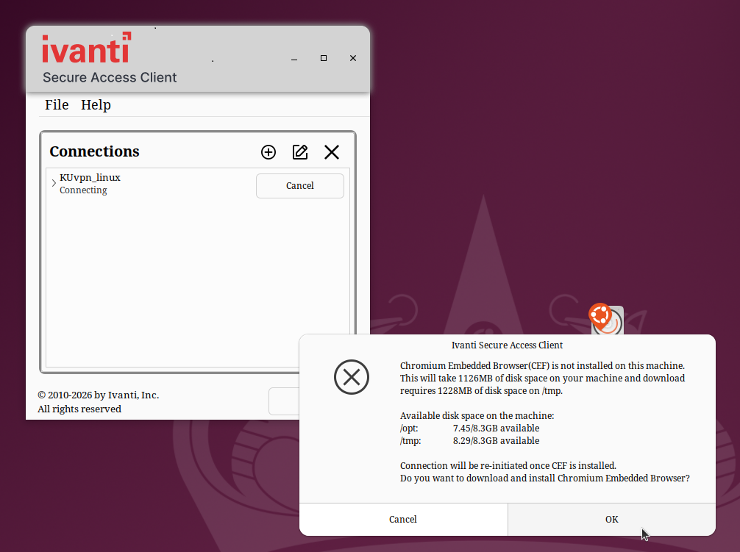Image resolution: width=740 pixels, height=552 pixels.
Task: Click the dialog title Ivanti Secure Access Client
Action: pyautogui.click(x=507, y=345)
